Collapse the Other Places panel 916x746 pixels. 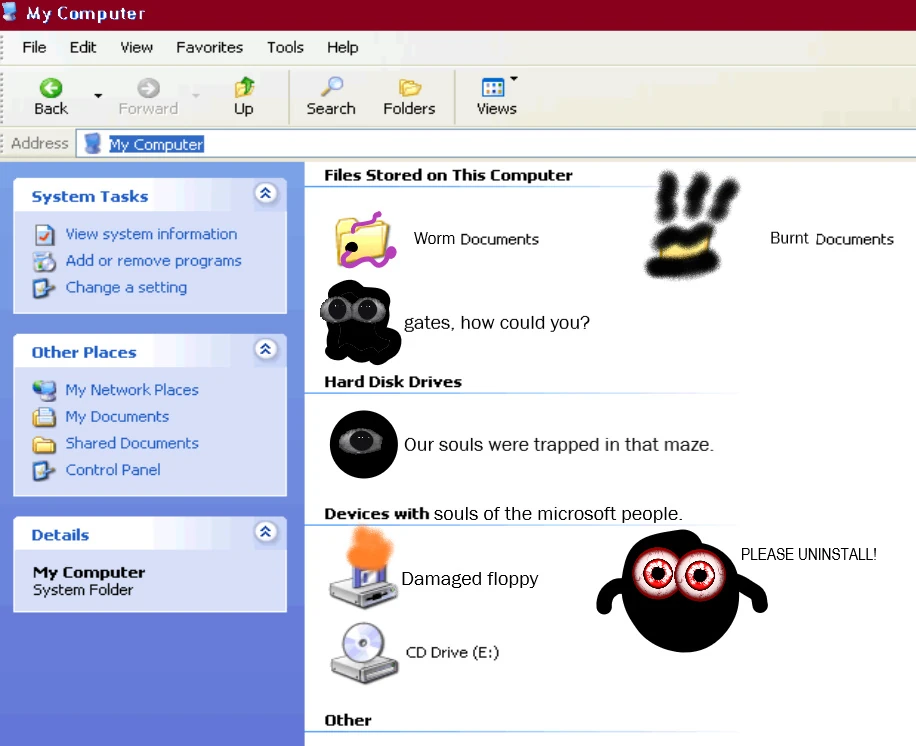tap(266, 349)
